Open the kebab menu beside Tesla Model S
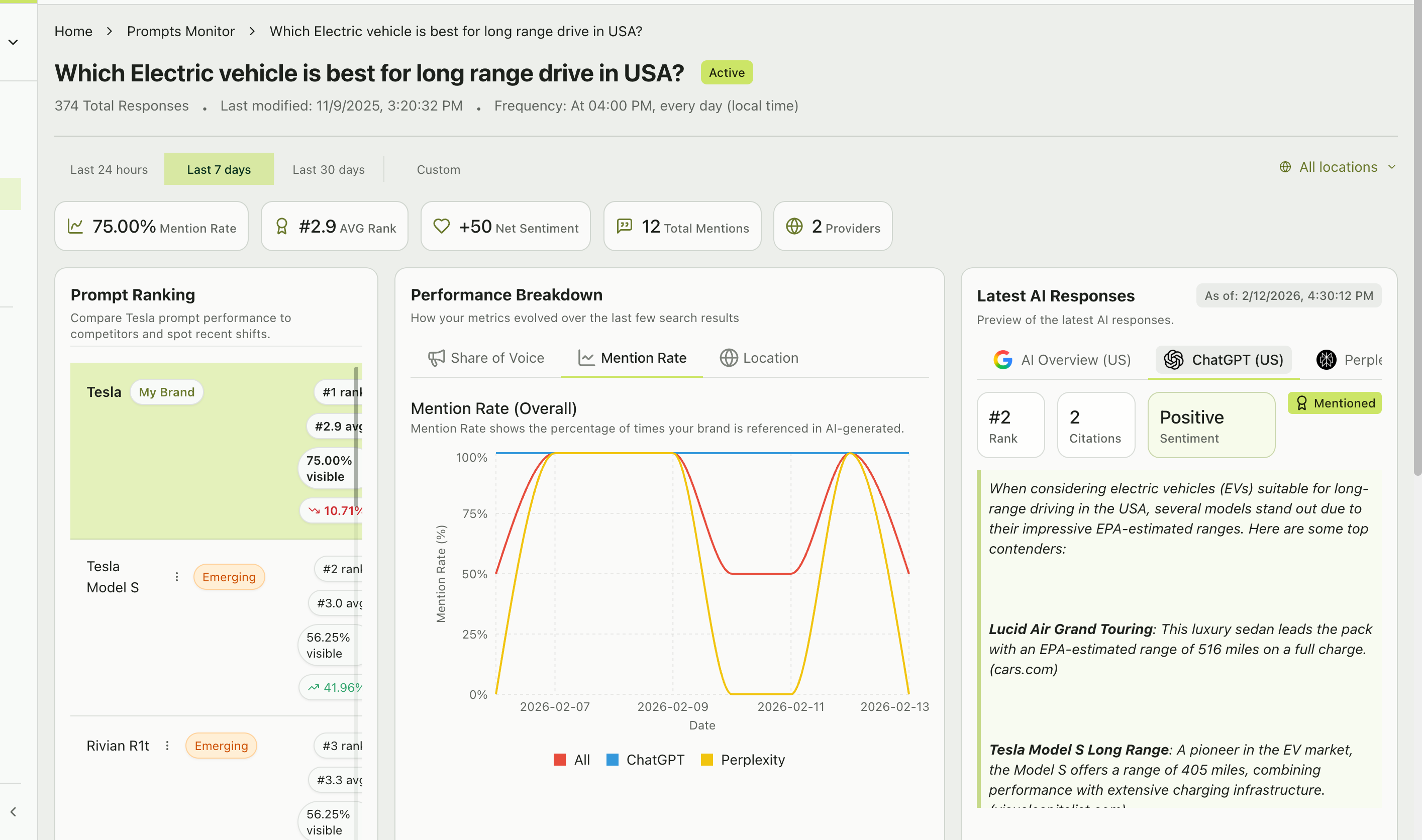Screen dimensions: 1422x840 pyautogui.click(x=177, y=576)
